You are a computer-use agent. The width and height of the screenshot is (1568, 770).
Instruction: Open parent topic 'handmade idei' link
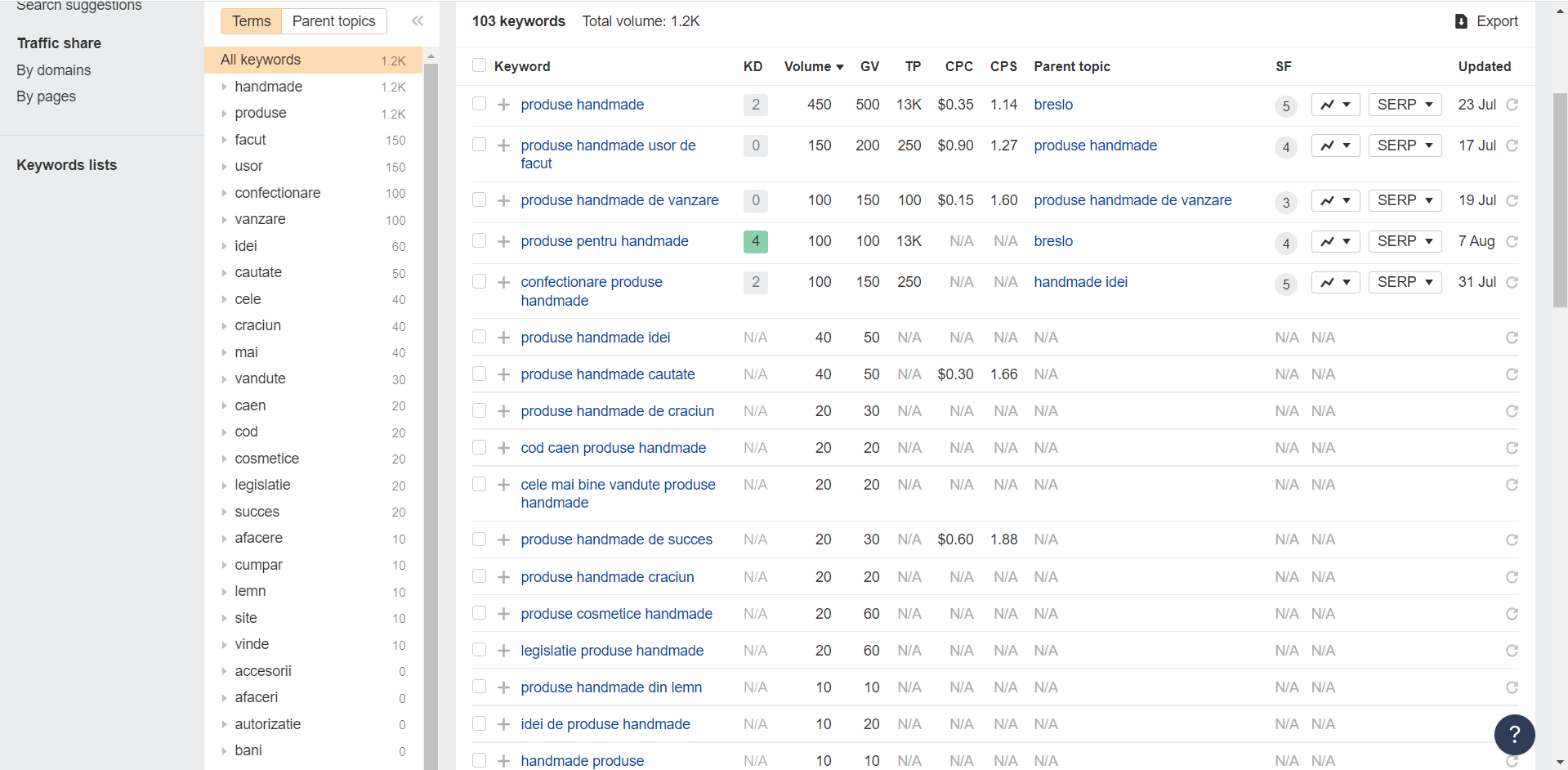[1080, 282]
